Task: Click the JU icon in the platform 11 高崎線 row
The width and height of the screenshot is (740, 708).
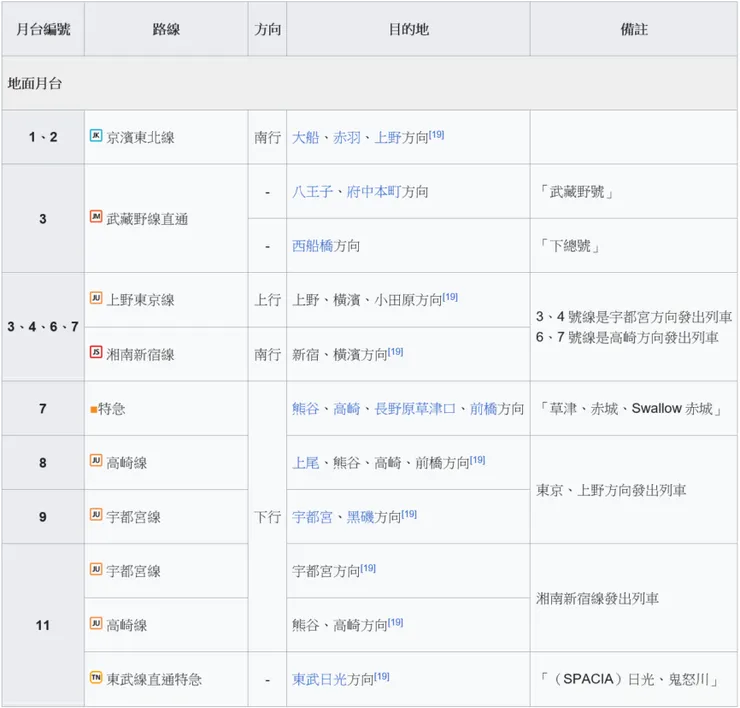Action: point(96,624)
